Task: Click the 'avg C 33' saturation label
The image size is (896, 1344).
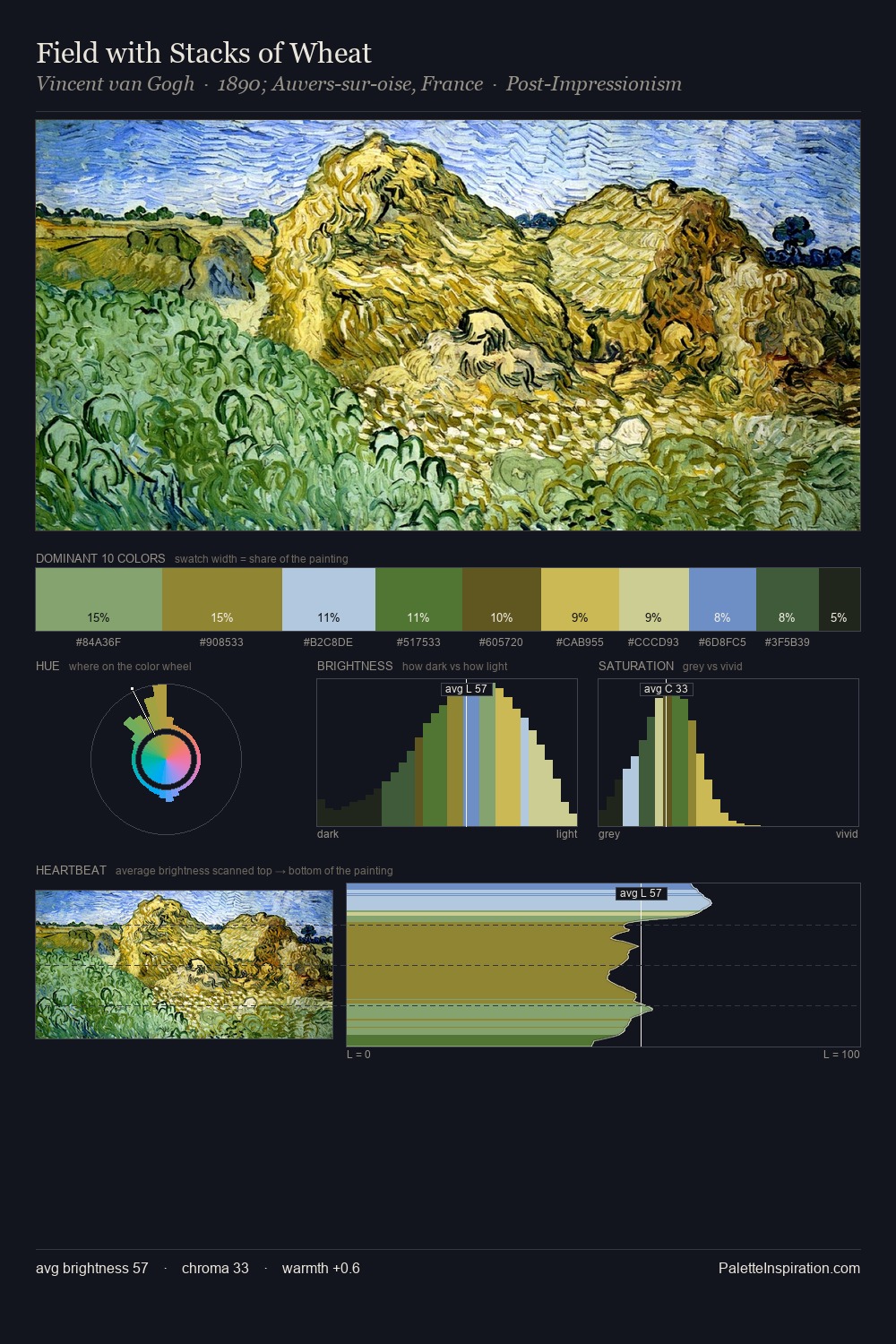Action: pyautogui.click(x=666, y=689)
